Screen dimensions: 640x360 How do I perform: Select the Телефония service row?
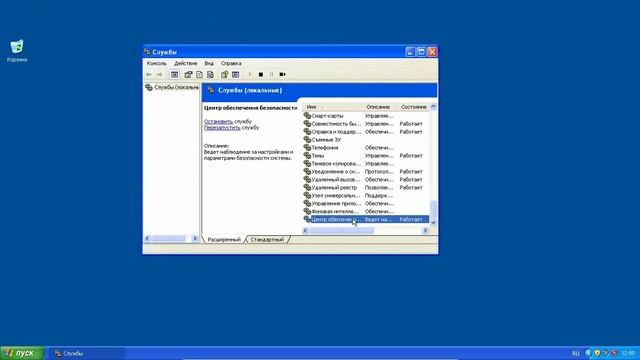[366, 148]
